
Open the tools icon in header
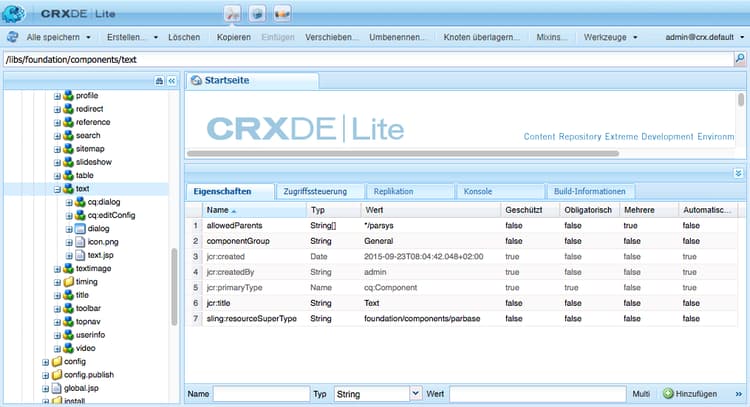click(x=232, y=13)
